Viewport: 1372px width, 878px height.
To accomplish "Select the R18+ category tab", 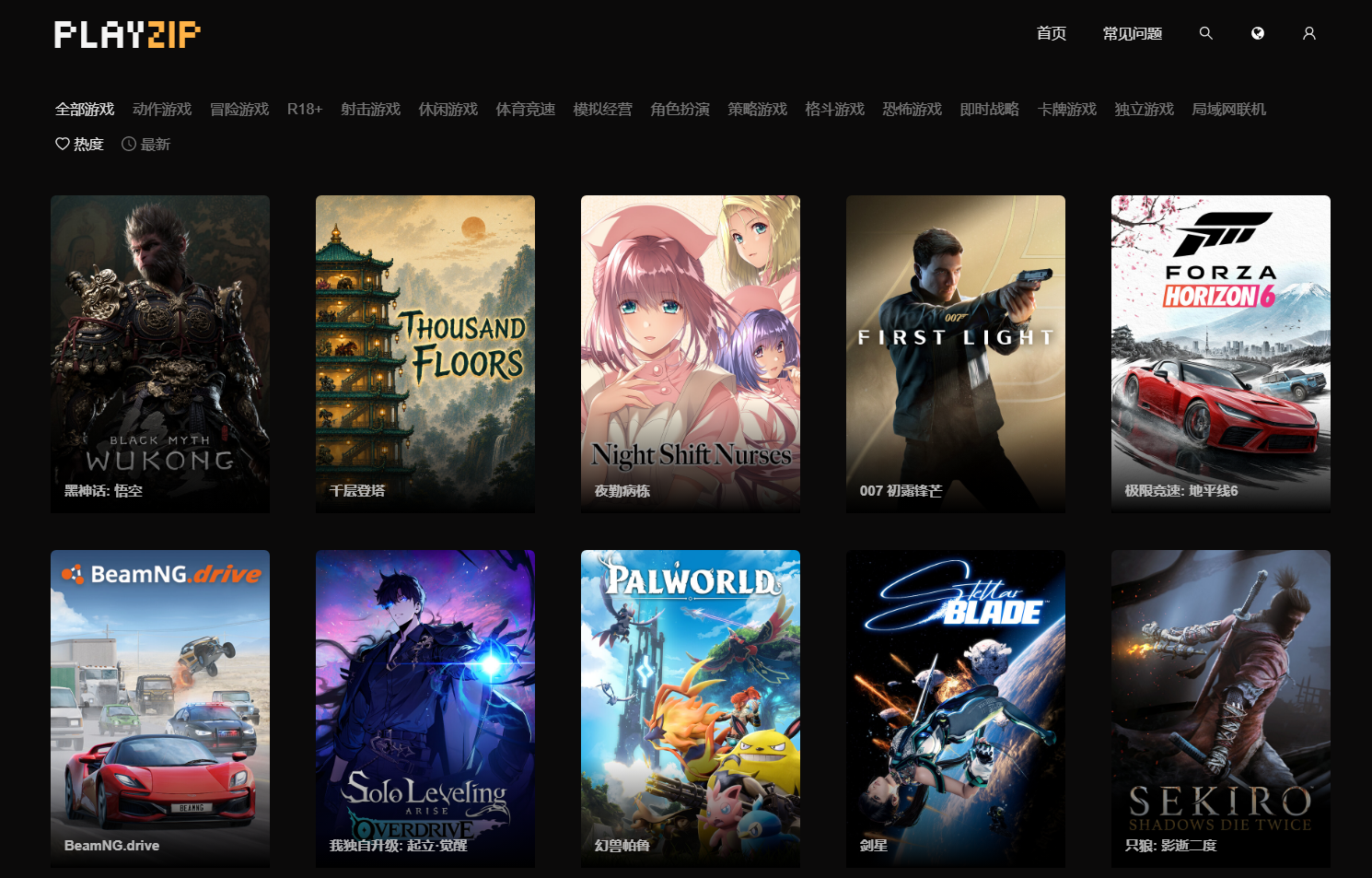I will click(305, 109).
